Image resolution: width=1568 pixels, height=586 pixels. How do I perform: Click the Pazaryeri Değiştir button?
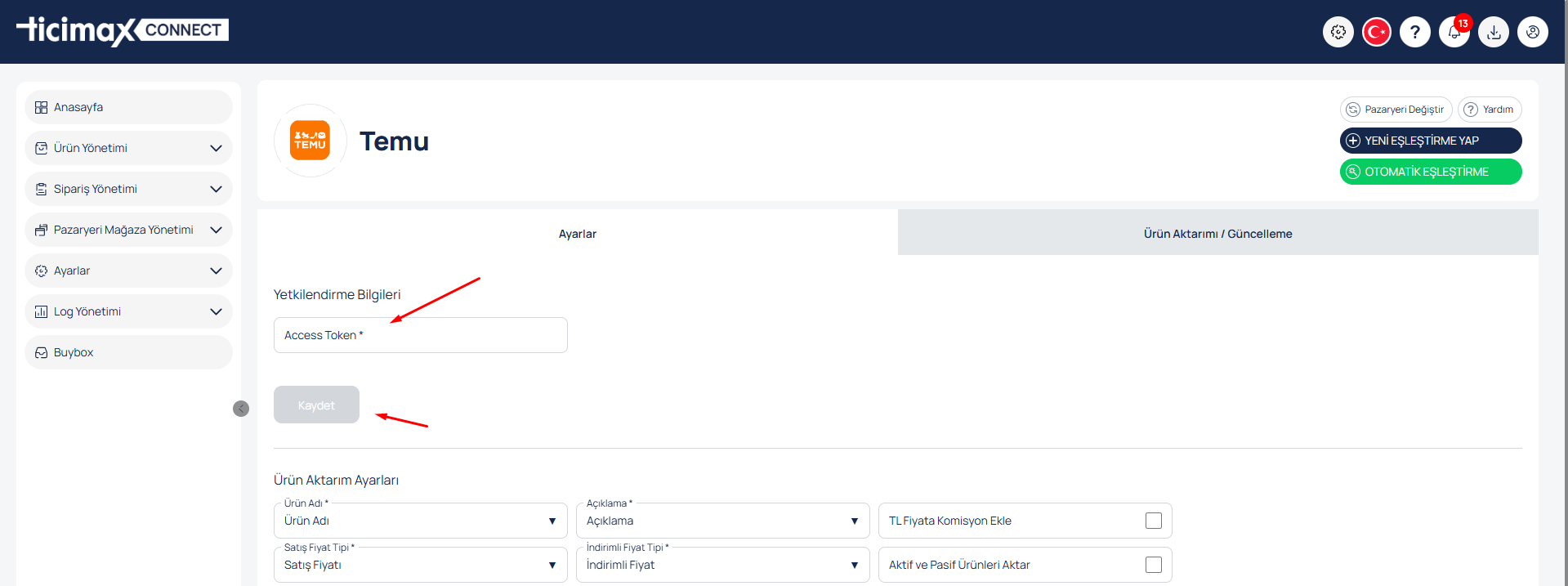1396,110
